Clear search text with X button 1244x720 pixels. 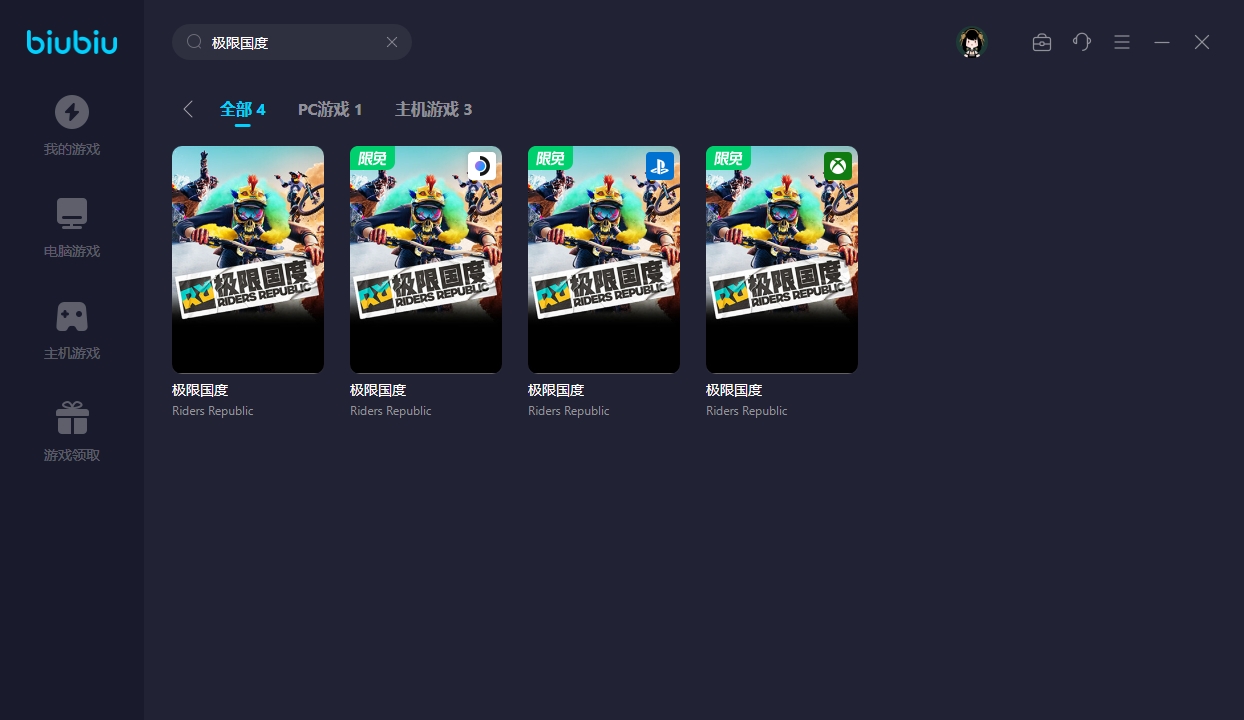pyautogui.click(x=392, y=42)
